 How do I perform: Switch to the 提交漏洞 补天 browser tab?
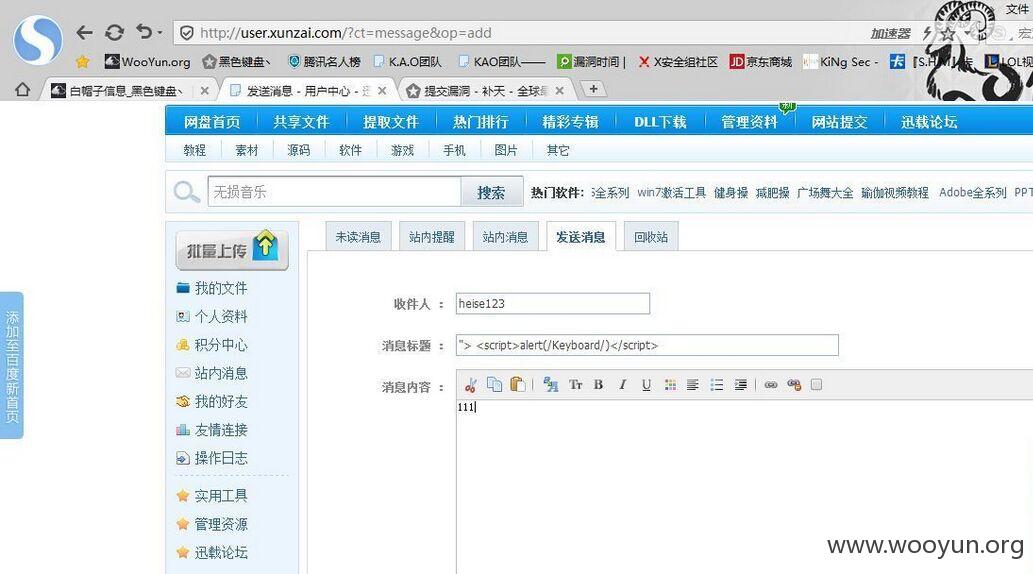pos(485,91)
